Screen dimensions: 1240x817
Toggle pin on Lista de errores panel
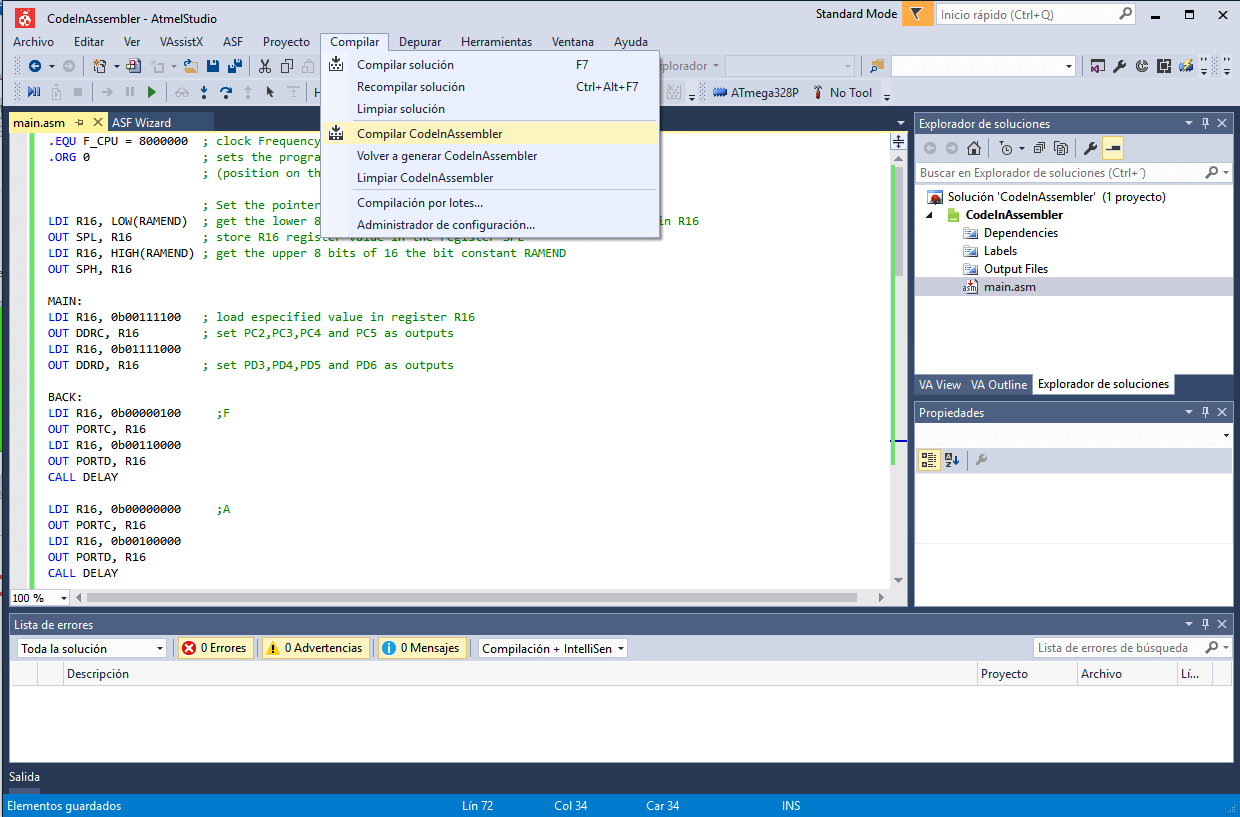[x=1206, y=624]
